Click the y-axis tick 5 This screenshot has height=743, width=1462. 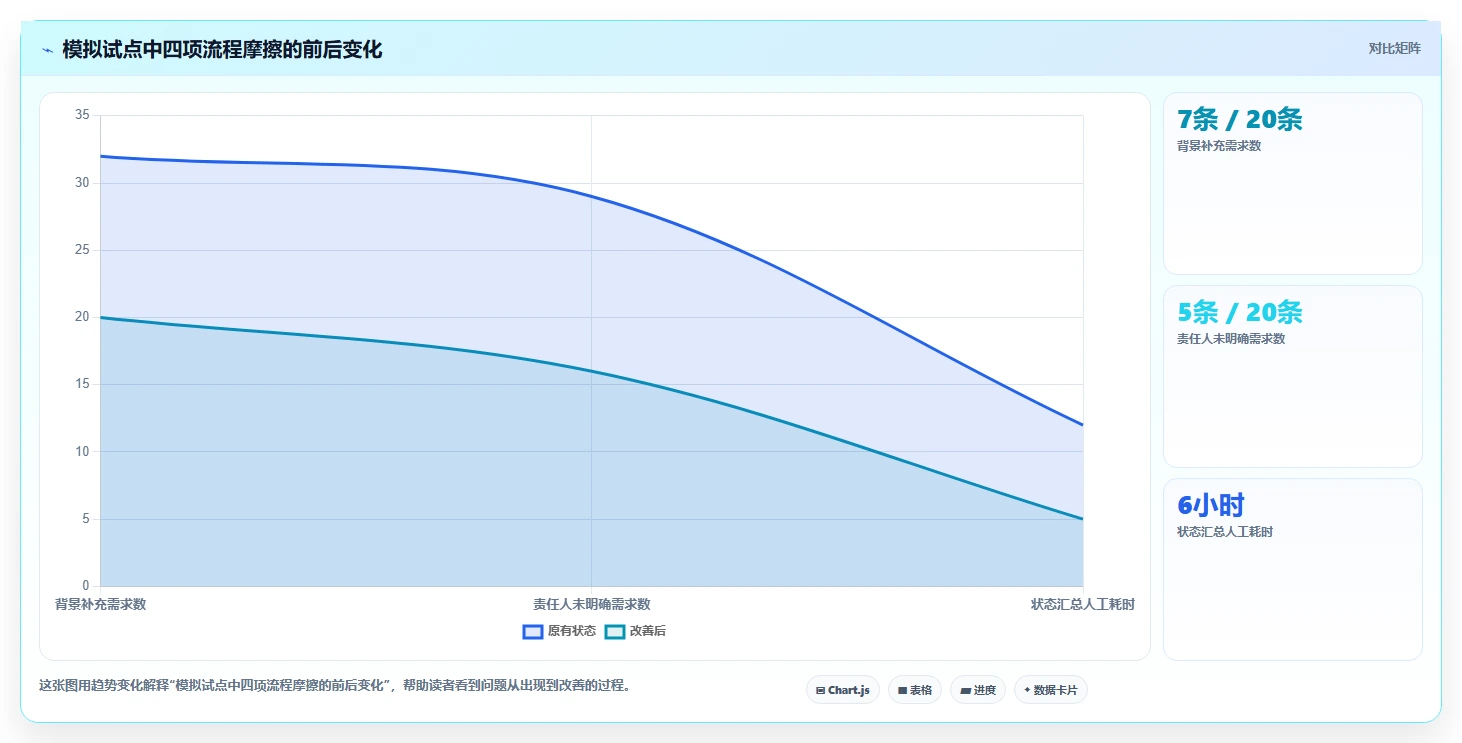tap(85, 519)
